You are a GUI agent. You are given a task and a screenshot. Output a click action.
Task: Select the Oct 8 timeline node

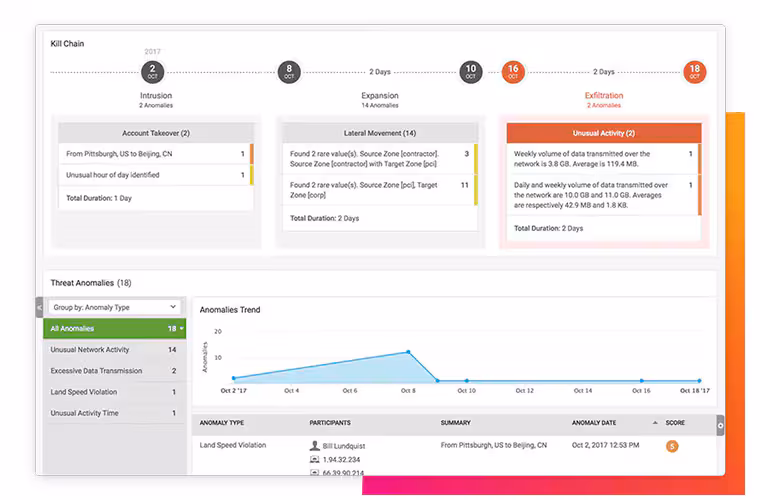[x=289, y=71]
